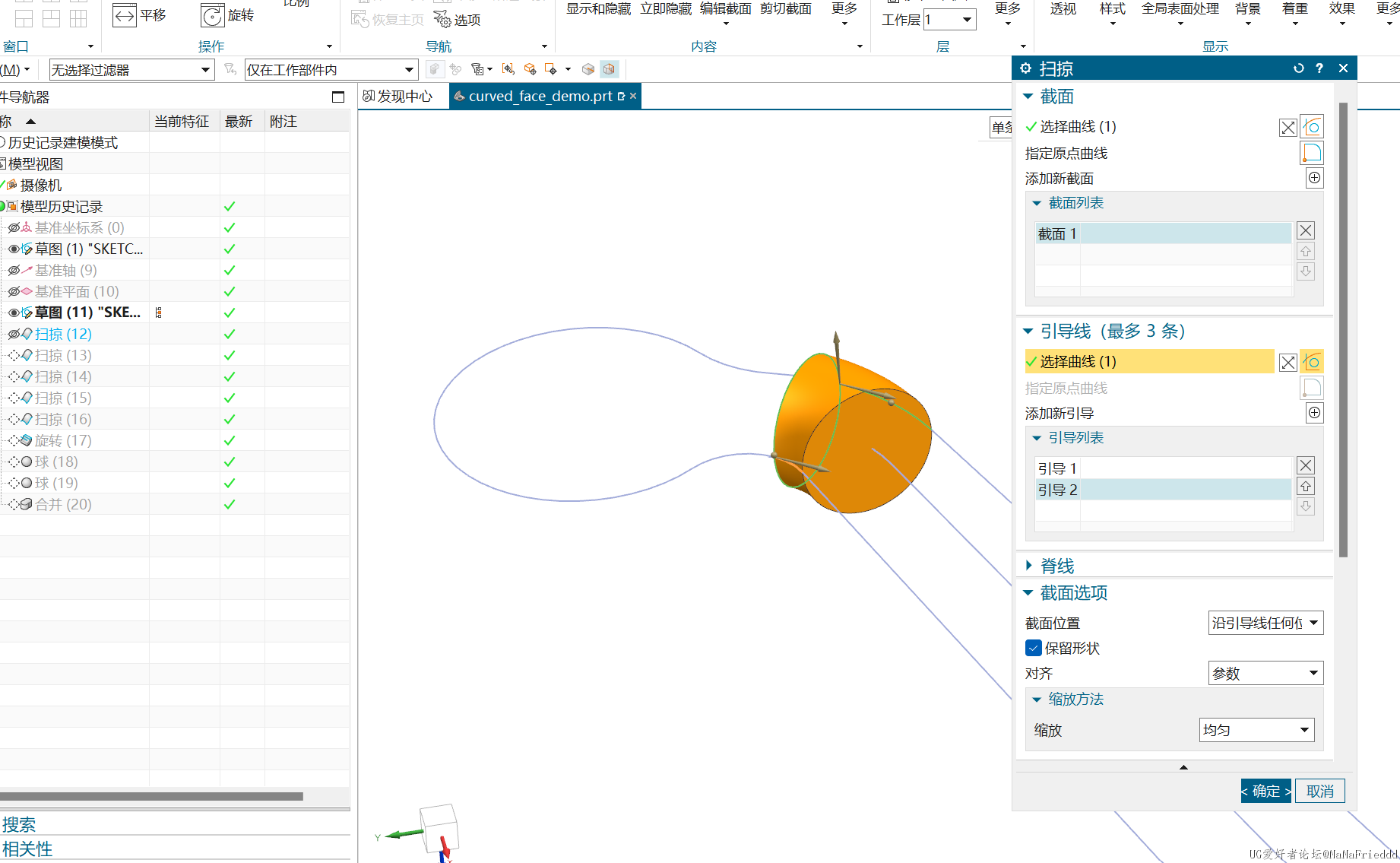Maximize the part navigator panel icon
The width and height of the screenshot is (1400, 863).
coord(338,97)
